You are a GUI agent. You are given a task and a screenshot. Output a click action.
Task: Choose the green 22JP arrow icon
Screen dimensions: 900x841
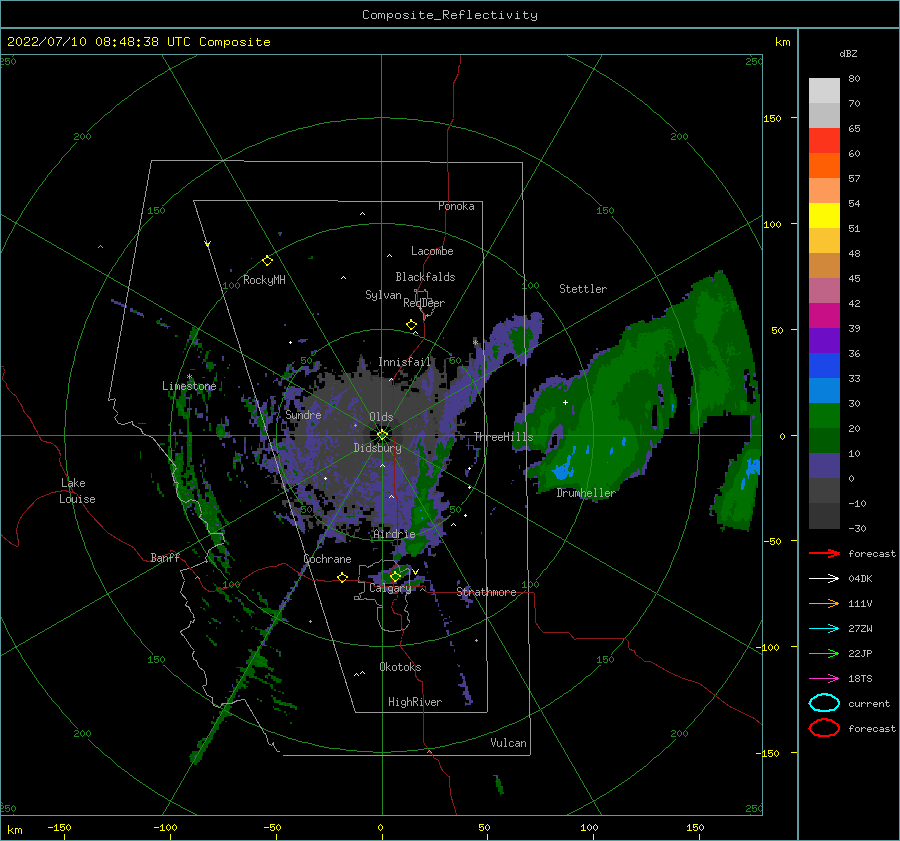pos(824,653)
